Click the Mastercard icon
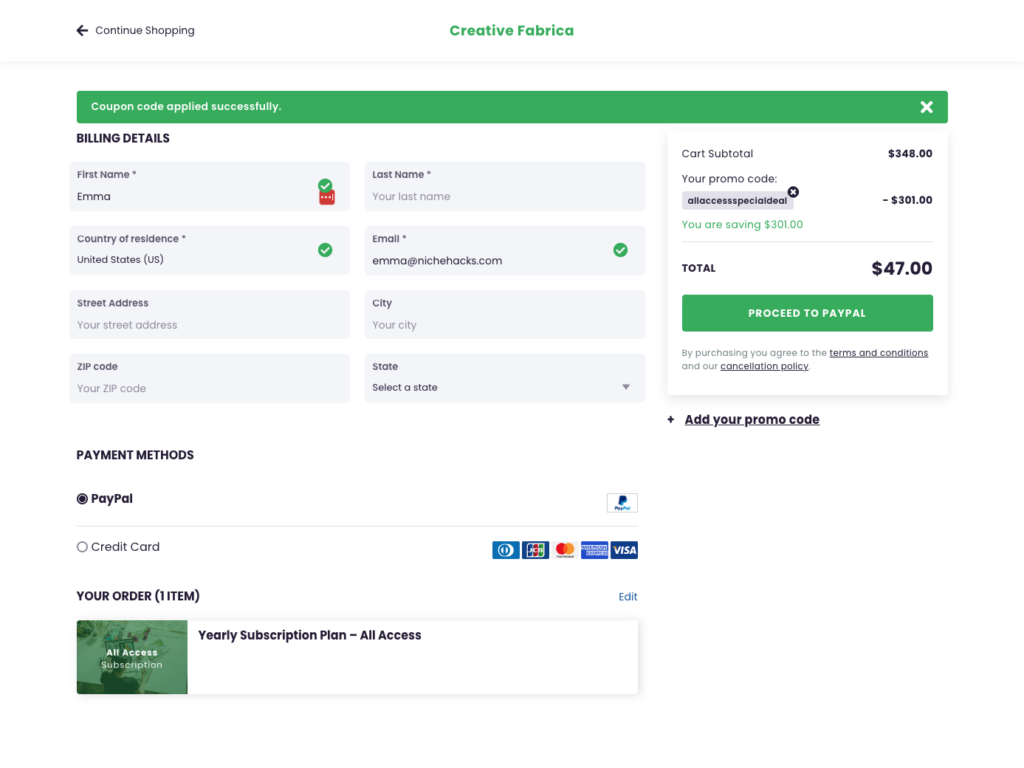This screenshot has width=1024, height=768. (x=565, y=551)
